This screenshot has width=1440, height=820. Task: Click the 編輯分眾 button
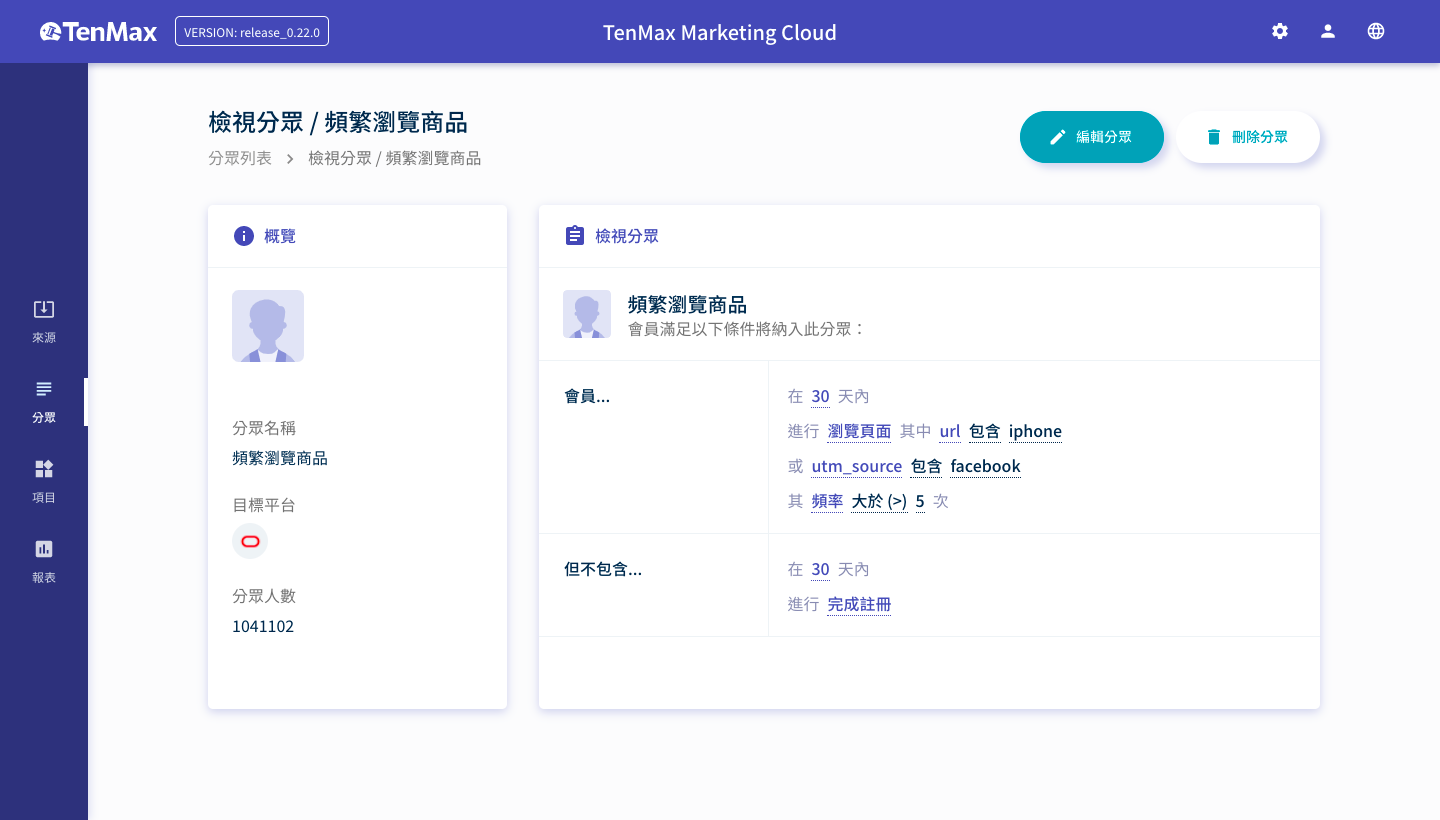click(x=1092, y=137)
